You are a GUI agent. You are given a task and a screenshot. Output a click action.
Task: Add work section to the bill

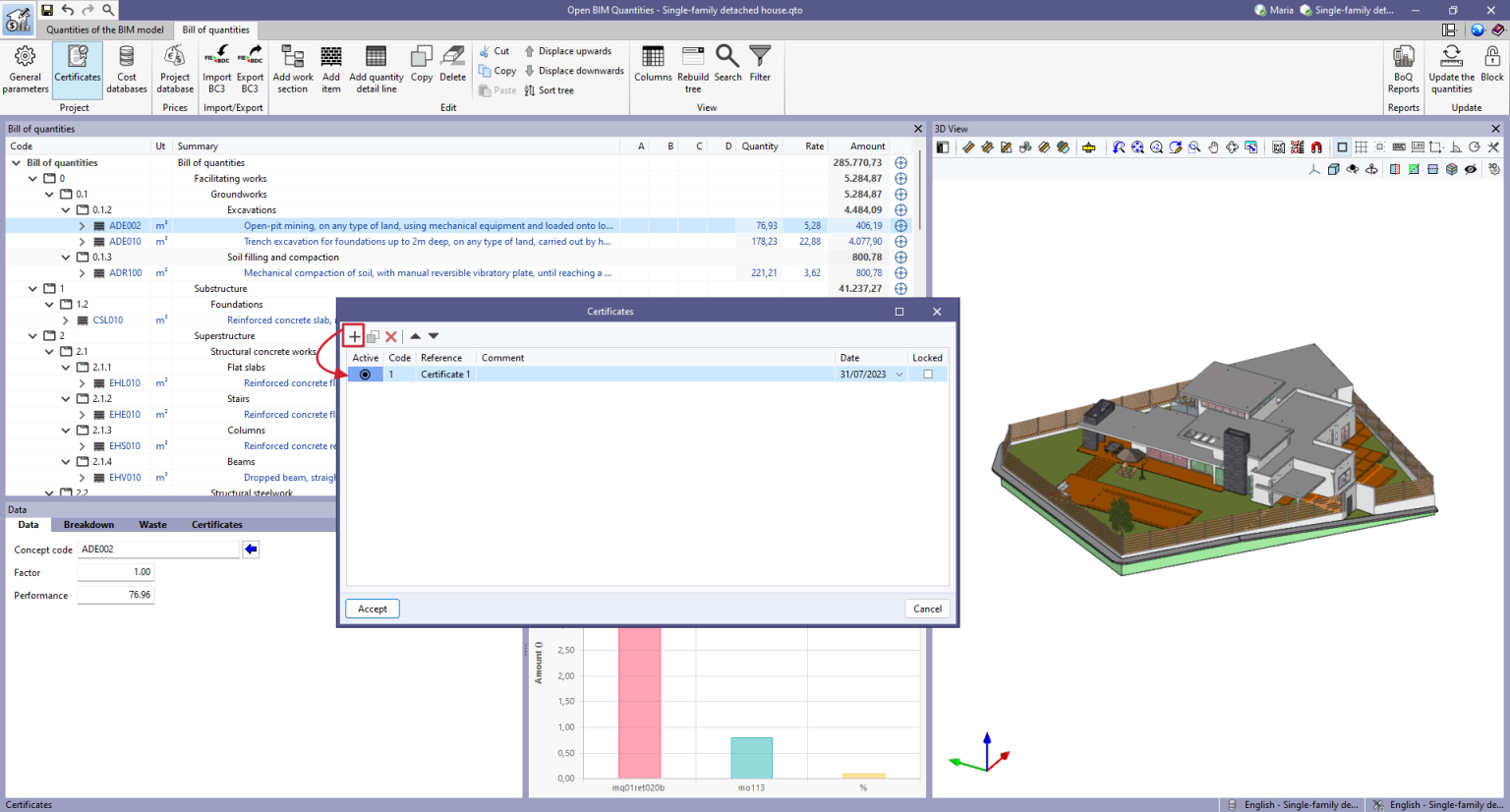click(293, 69)
